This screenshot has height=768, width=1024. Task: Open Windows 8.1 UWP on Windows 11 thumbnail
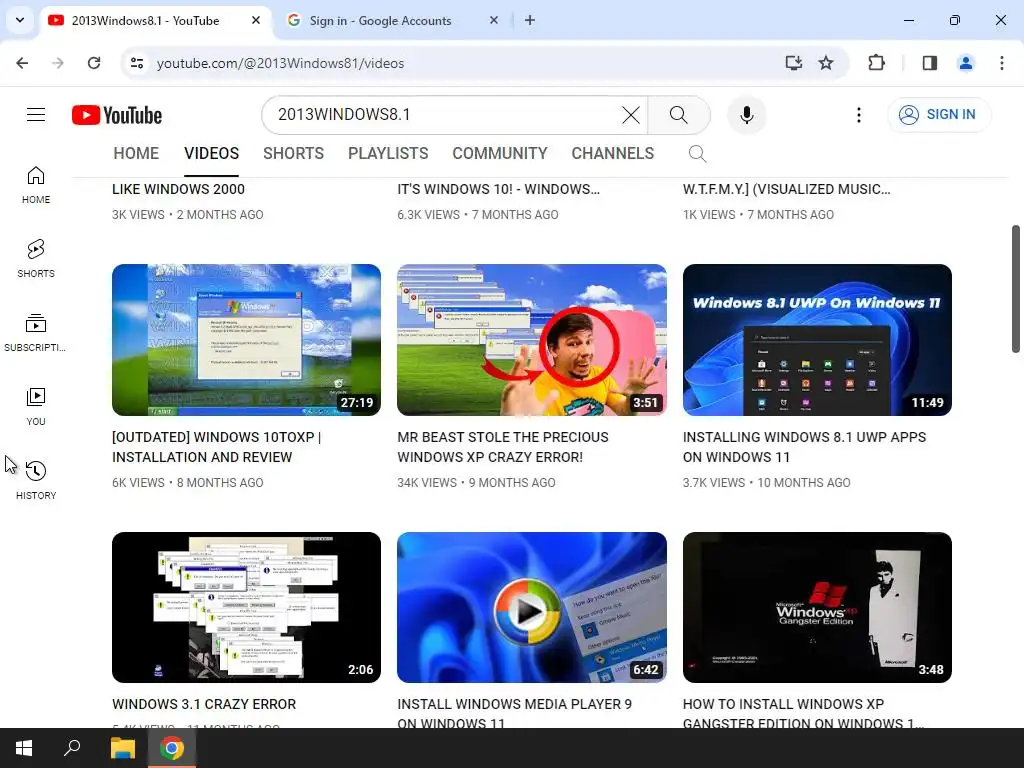(x=817, y=340)
